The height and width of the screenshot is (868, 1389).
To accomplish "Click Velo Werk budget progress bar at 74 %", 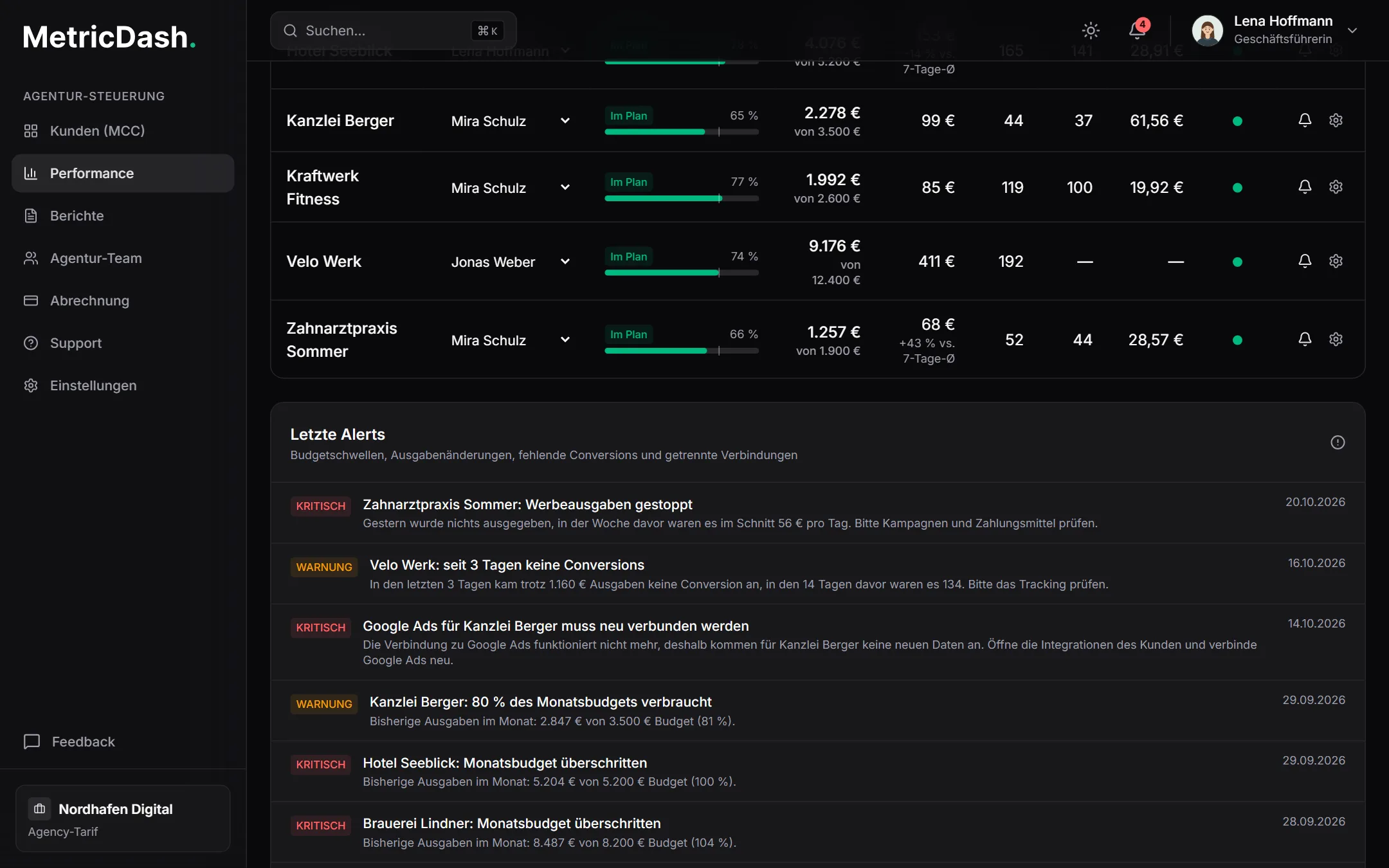I will [682, 273].
